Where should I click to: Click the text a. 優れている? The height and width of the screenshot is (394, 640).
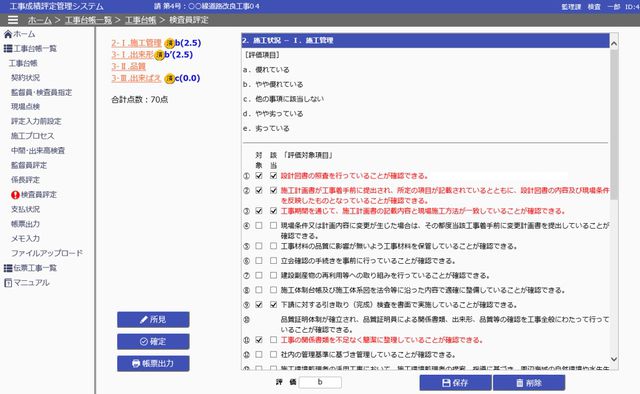tap(266, 70)
